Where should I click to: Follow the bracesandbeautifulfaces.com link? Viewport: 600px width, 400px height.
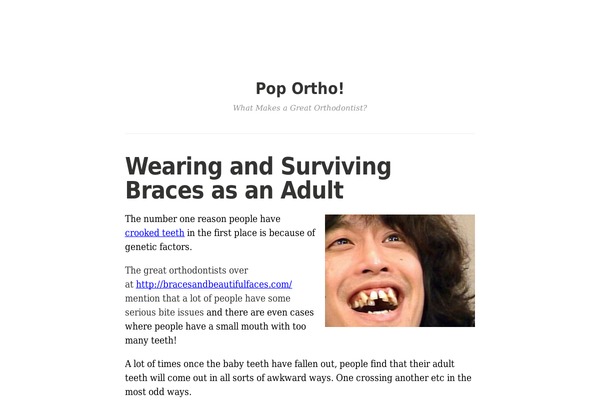(214, 284)
